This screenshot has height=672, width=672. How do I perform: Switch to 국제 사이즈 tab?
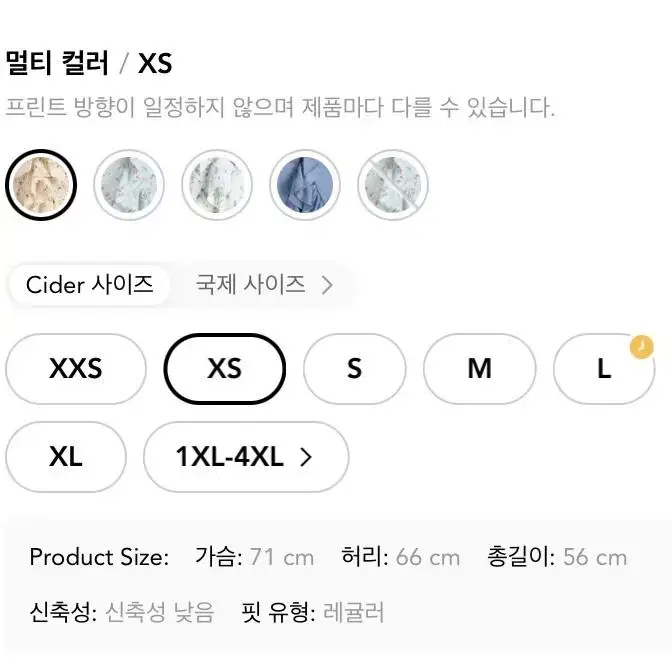264,285
